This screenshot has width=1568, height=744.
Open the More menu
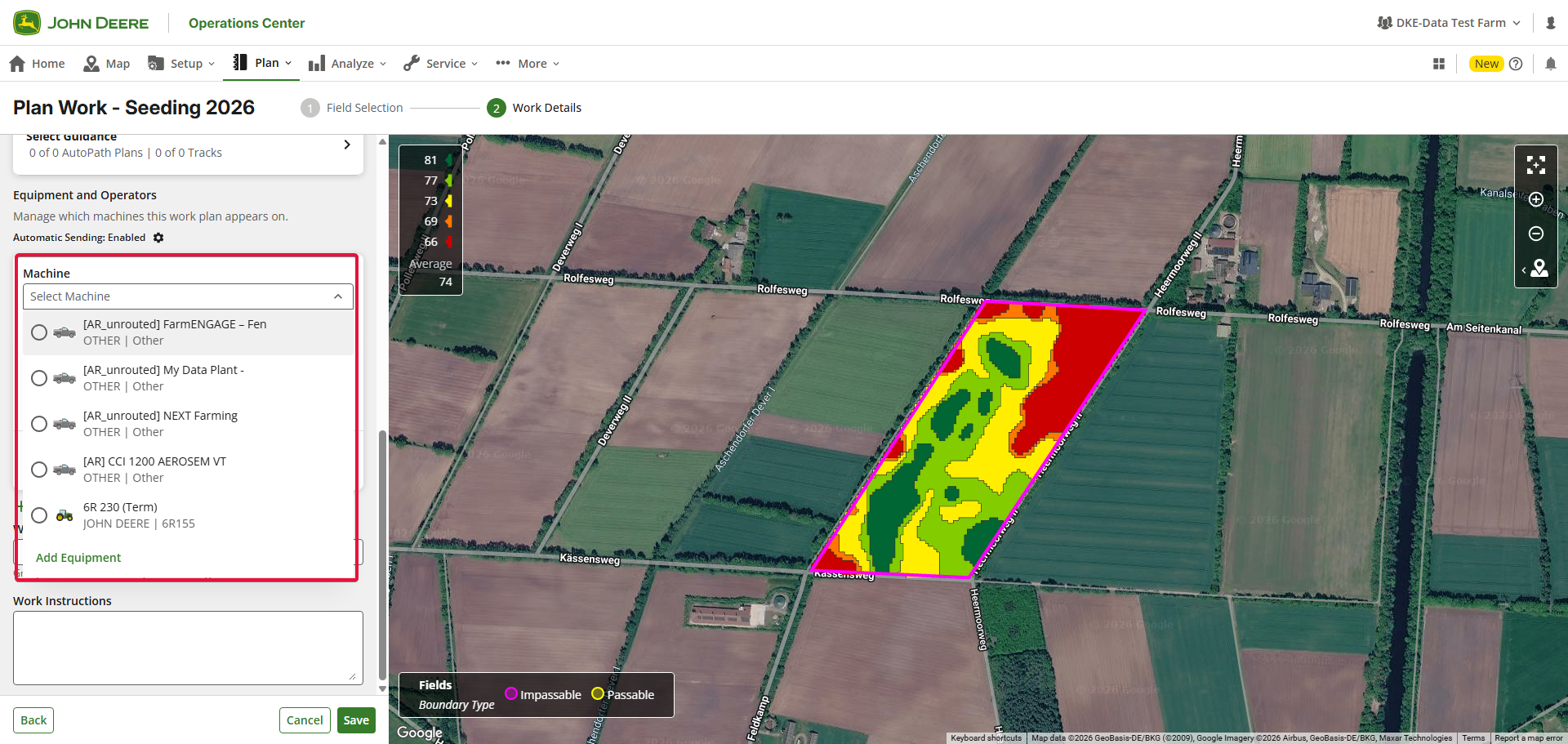(528, 64)
